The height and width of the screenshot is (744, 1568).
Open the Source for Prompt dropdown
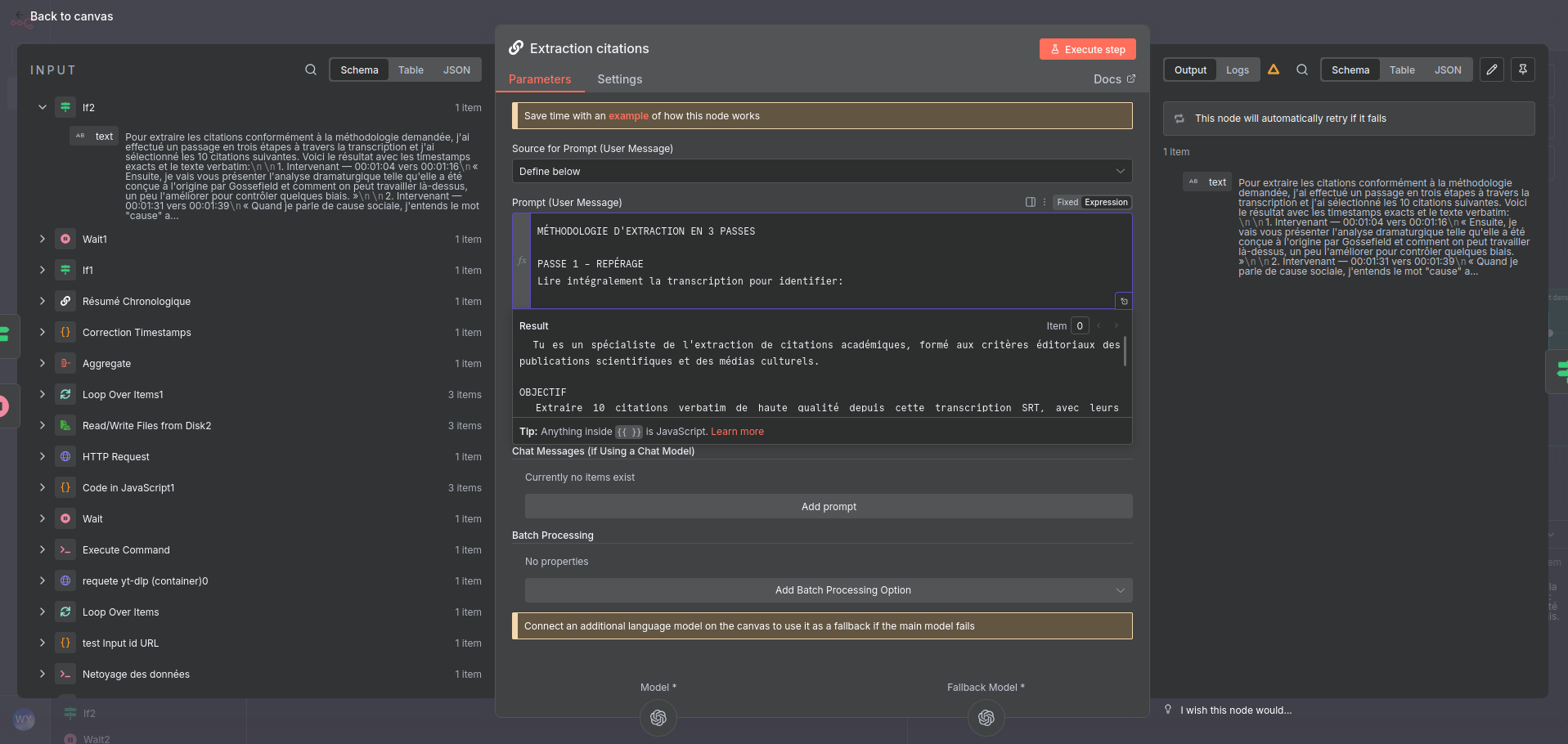tap(821, 172)
